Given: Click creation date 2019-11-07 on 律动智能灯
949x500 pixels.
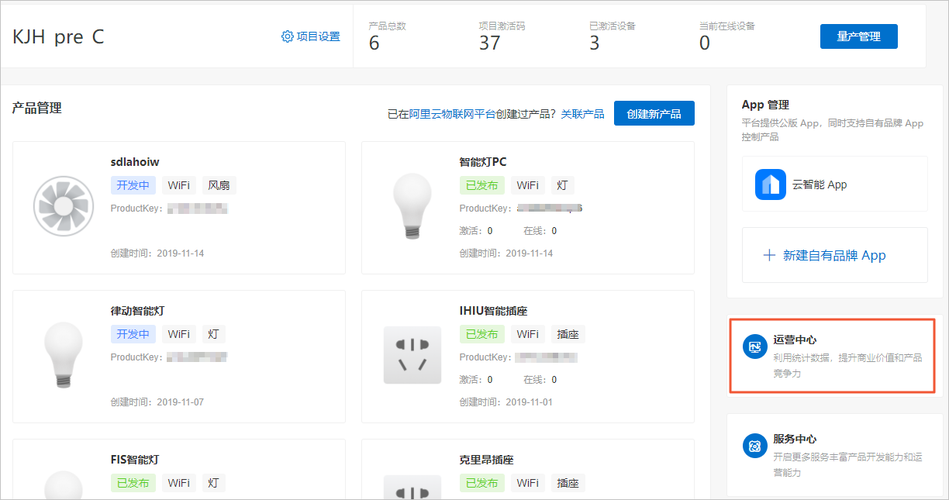Looking at the screenshot, I should click(180, 402).
